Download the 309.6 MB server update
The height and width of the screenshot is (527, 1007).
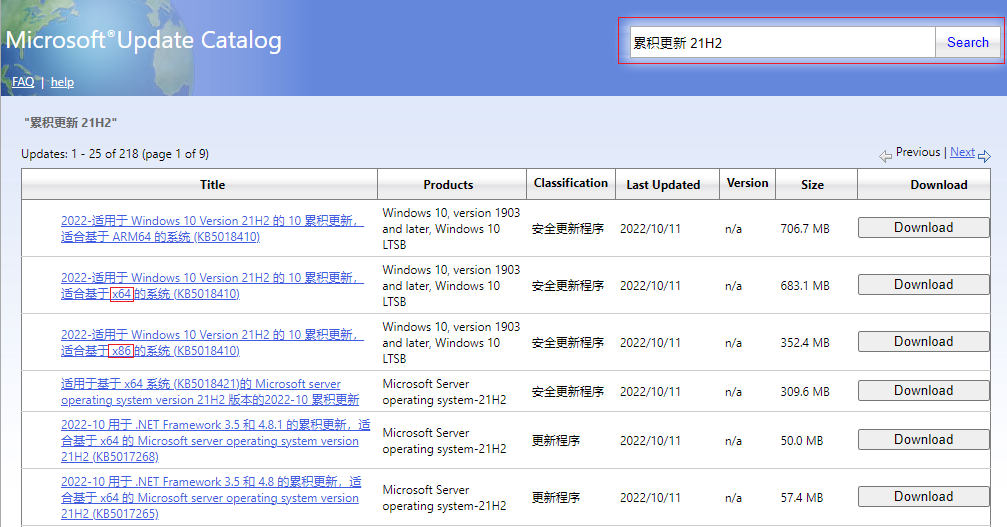pos(924,390)
